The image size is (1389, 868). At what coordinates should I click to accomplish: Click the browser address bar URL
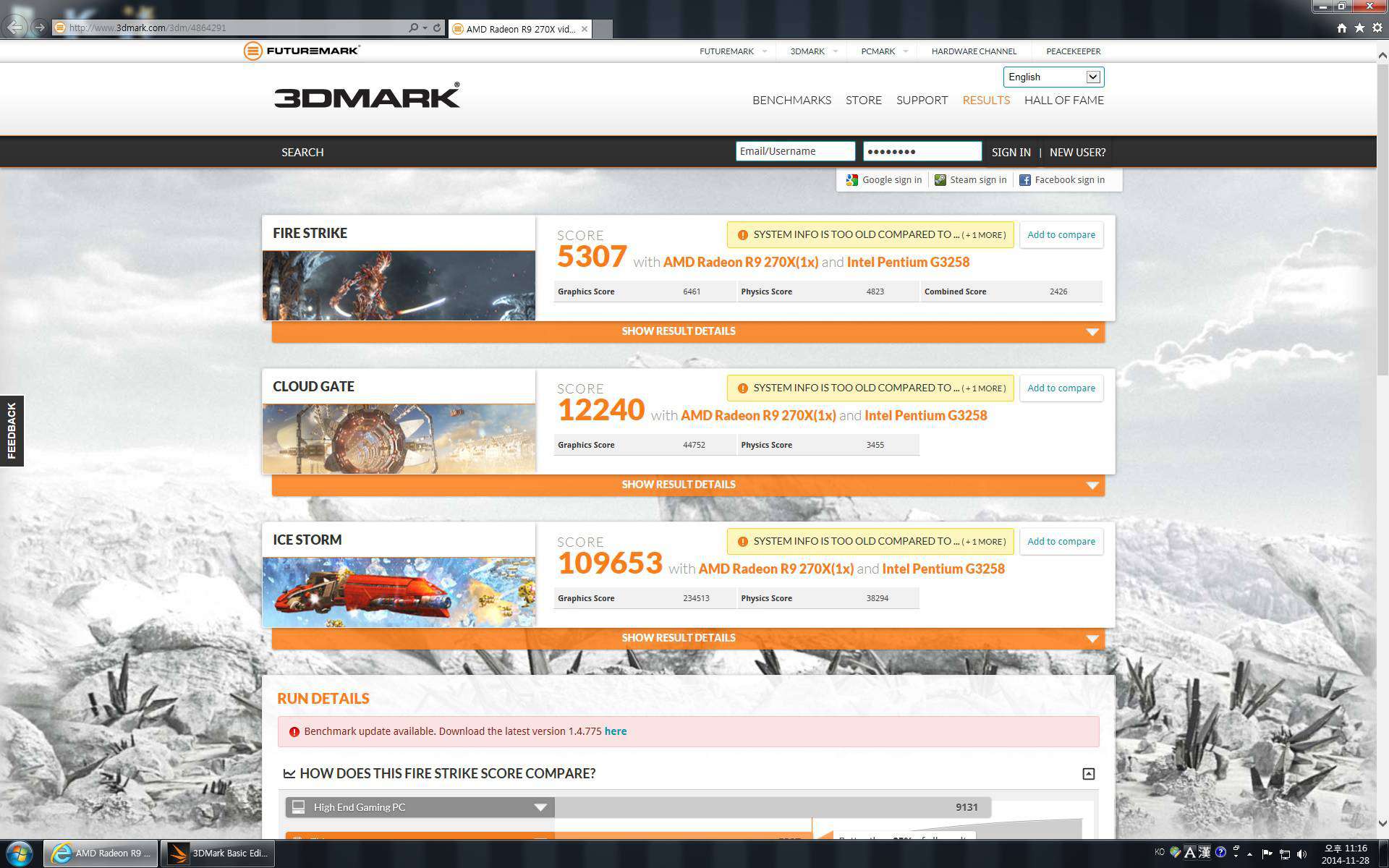tap(148, 28)
